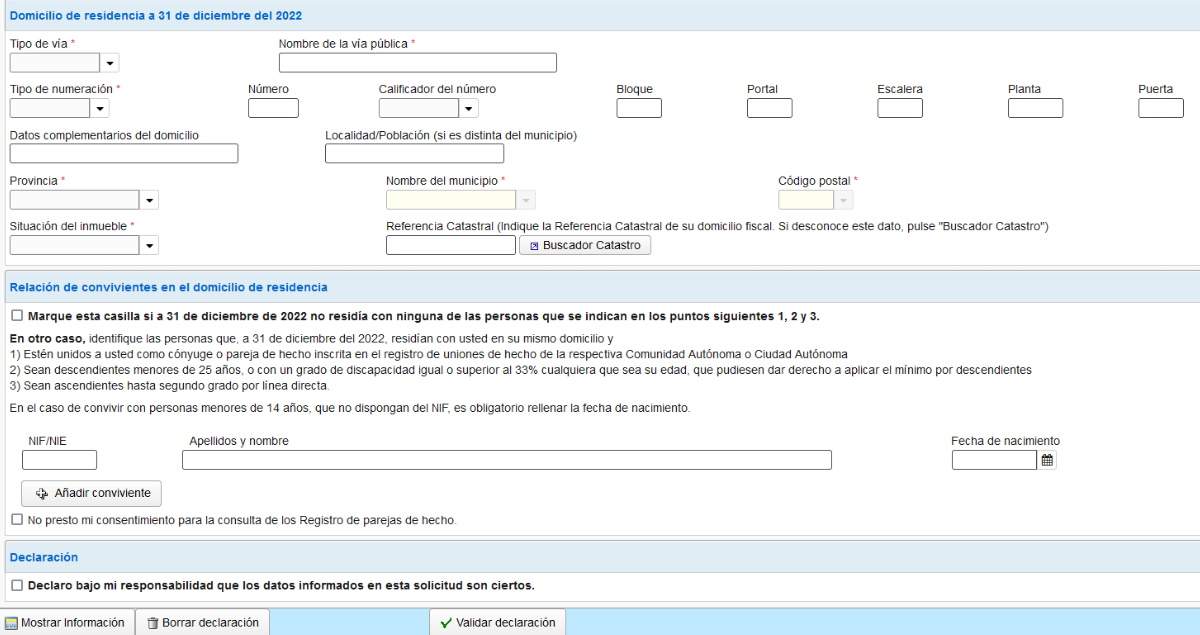Click the Validar declaración button
Screen dimensions: 1200x635
(497, 622)
